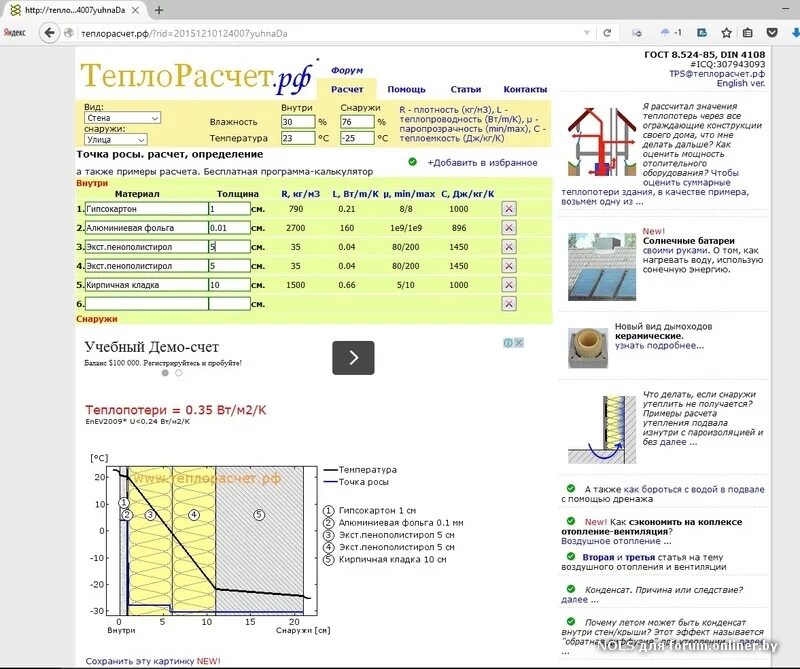
Task: Open the Контакты tab
Action: click(525, 89)
